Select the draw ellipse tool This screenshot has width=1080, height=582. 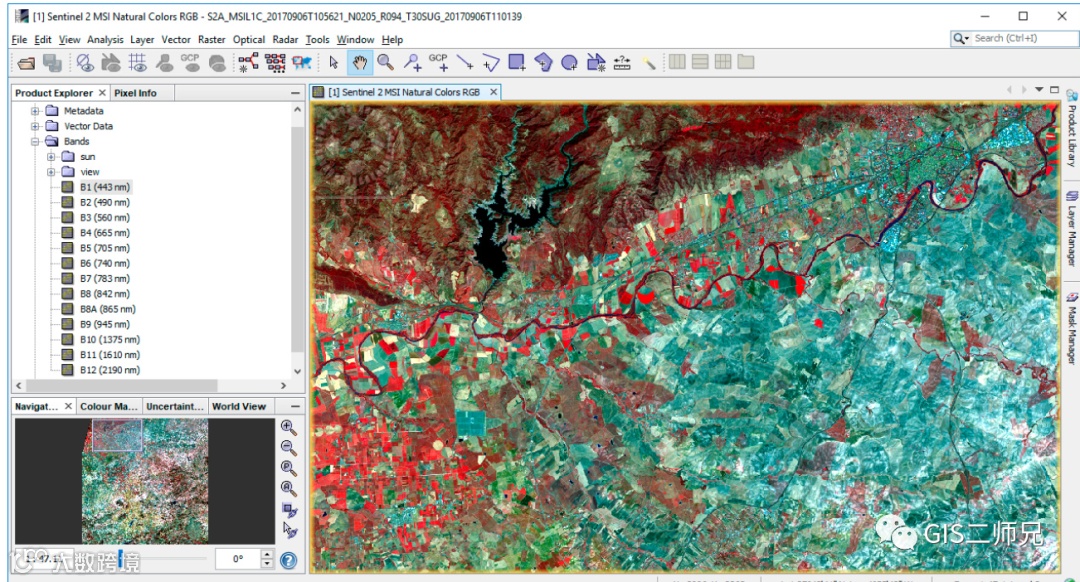pos(570,63)
